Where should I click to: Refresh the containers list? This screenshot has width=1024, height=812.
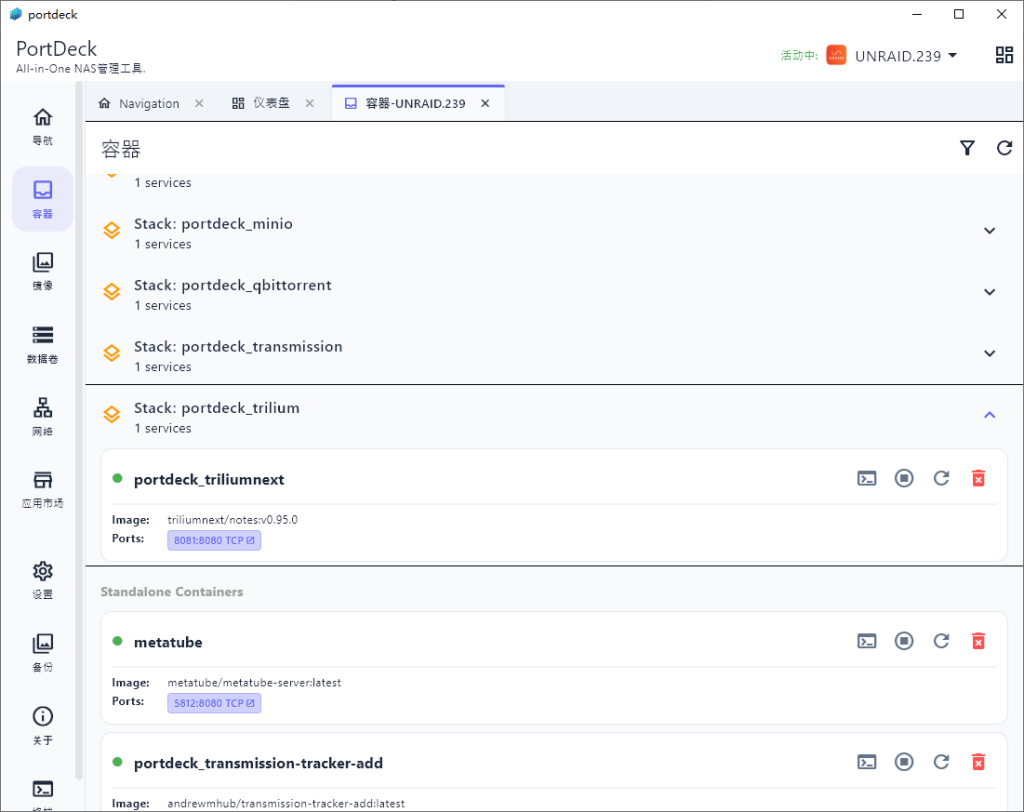click(x=1005, y=148)
